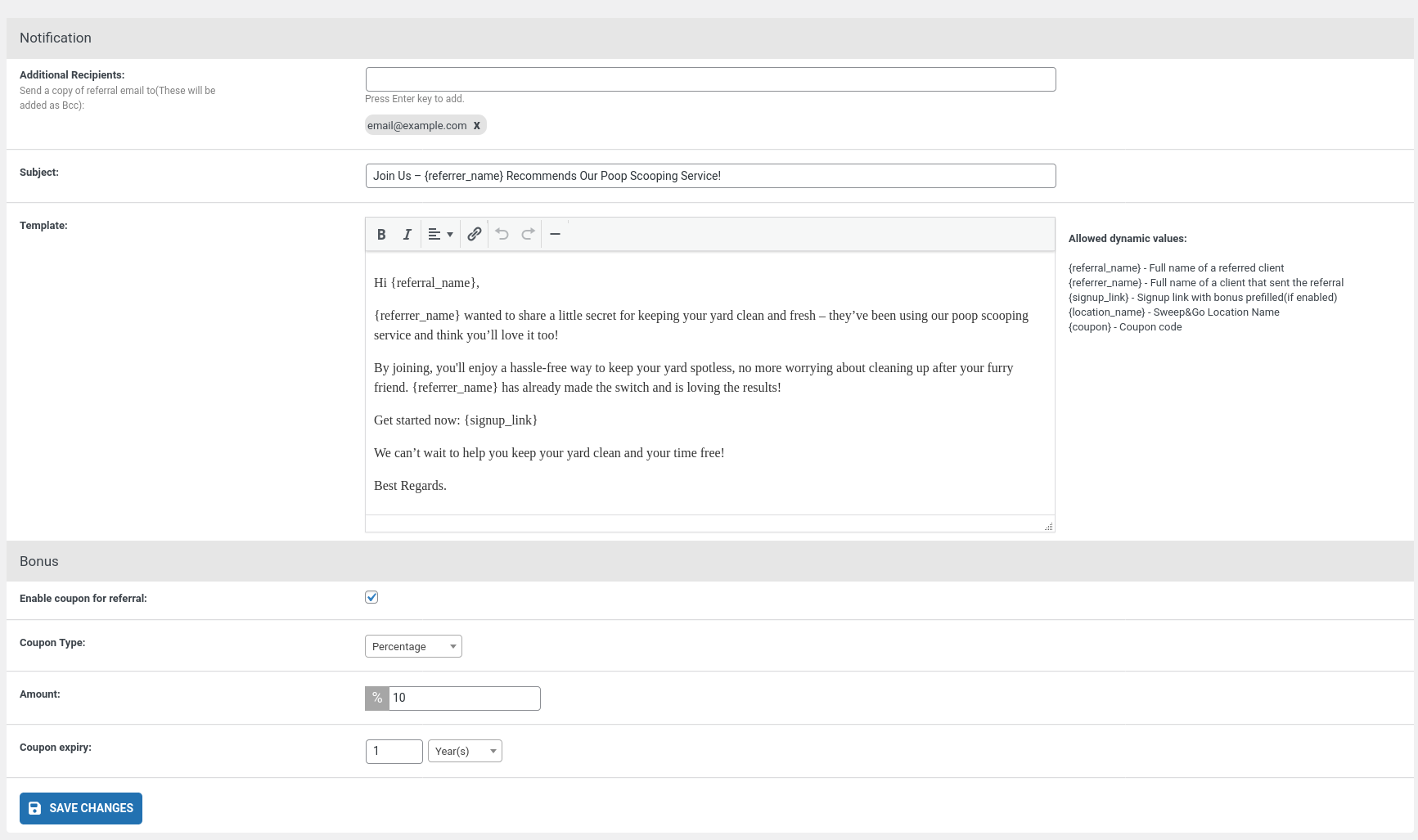Viewport: 1418px width, 840px height.
Task: Click the SAVE CHANGES button
Action: (x=81, y=808)
